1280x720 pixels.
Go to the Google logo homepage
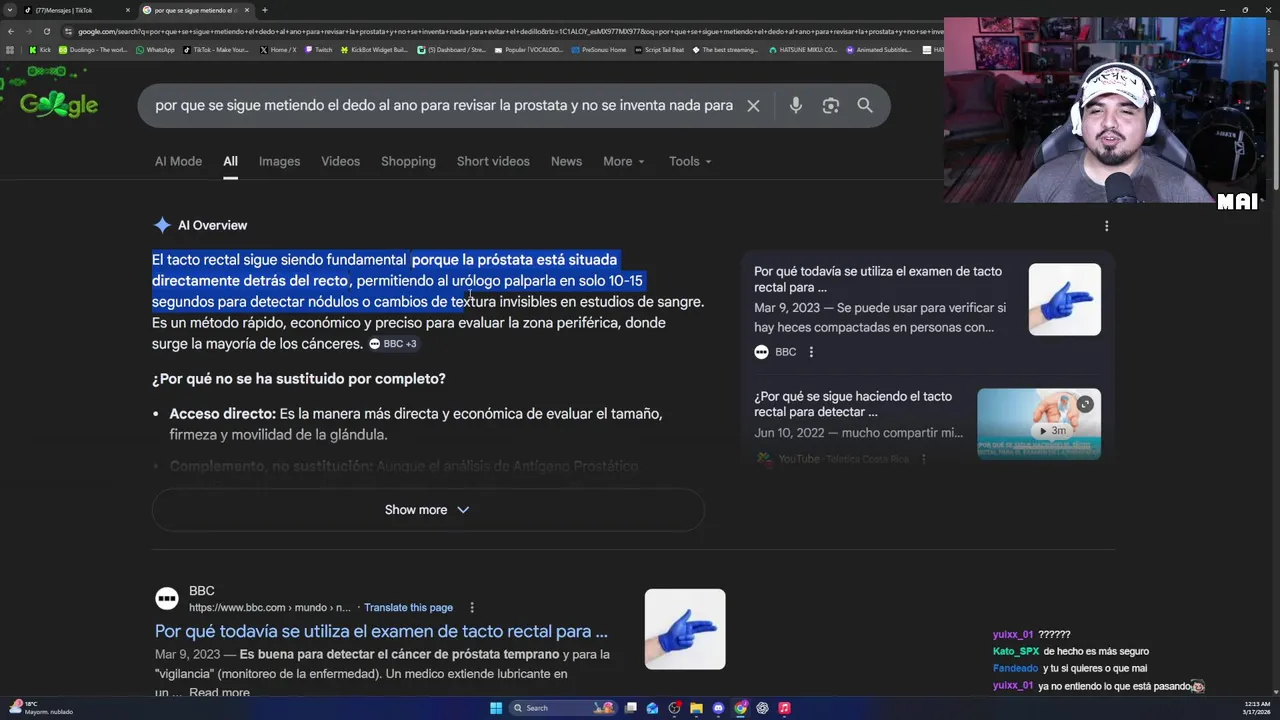point(59,104)
